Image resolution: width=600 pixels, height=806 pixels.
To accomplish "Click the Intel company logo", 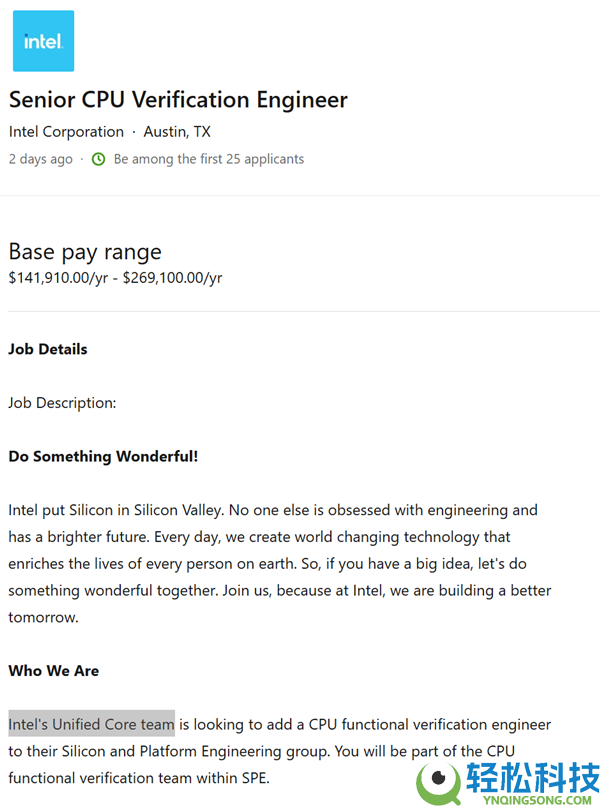I will (x=43, y=41).
